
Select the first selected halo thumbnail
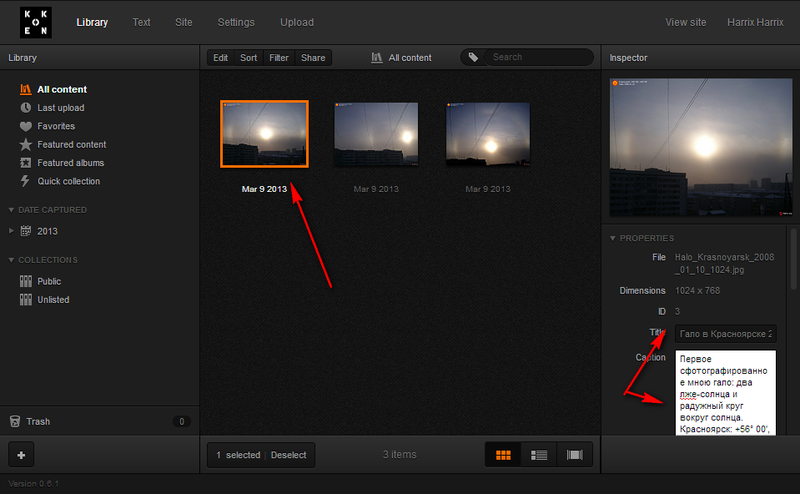[264, 134]
